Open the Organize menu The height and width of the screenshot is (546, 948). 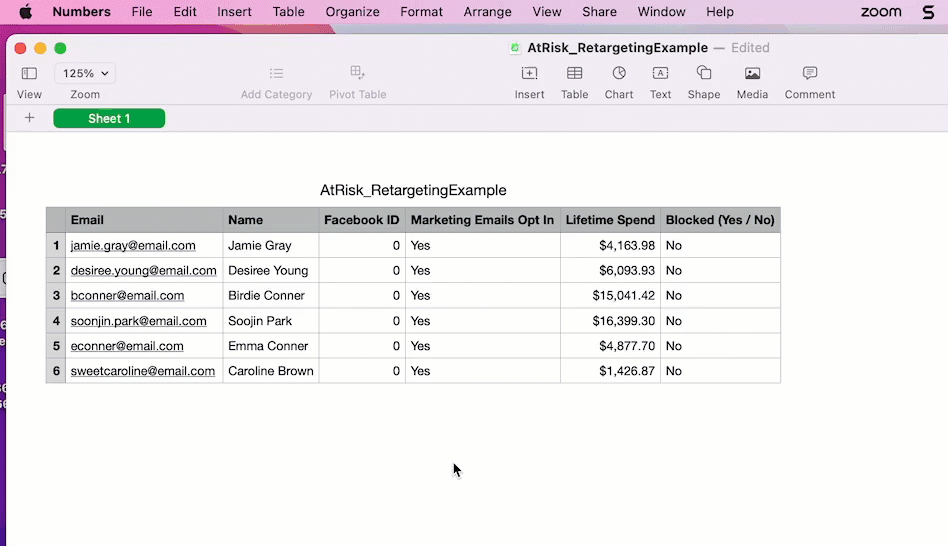[352, 12]
